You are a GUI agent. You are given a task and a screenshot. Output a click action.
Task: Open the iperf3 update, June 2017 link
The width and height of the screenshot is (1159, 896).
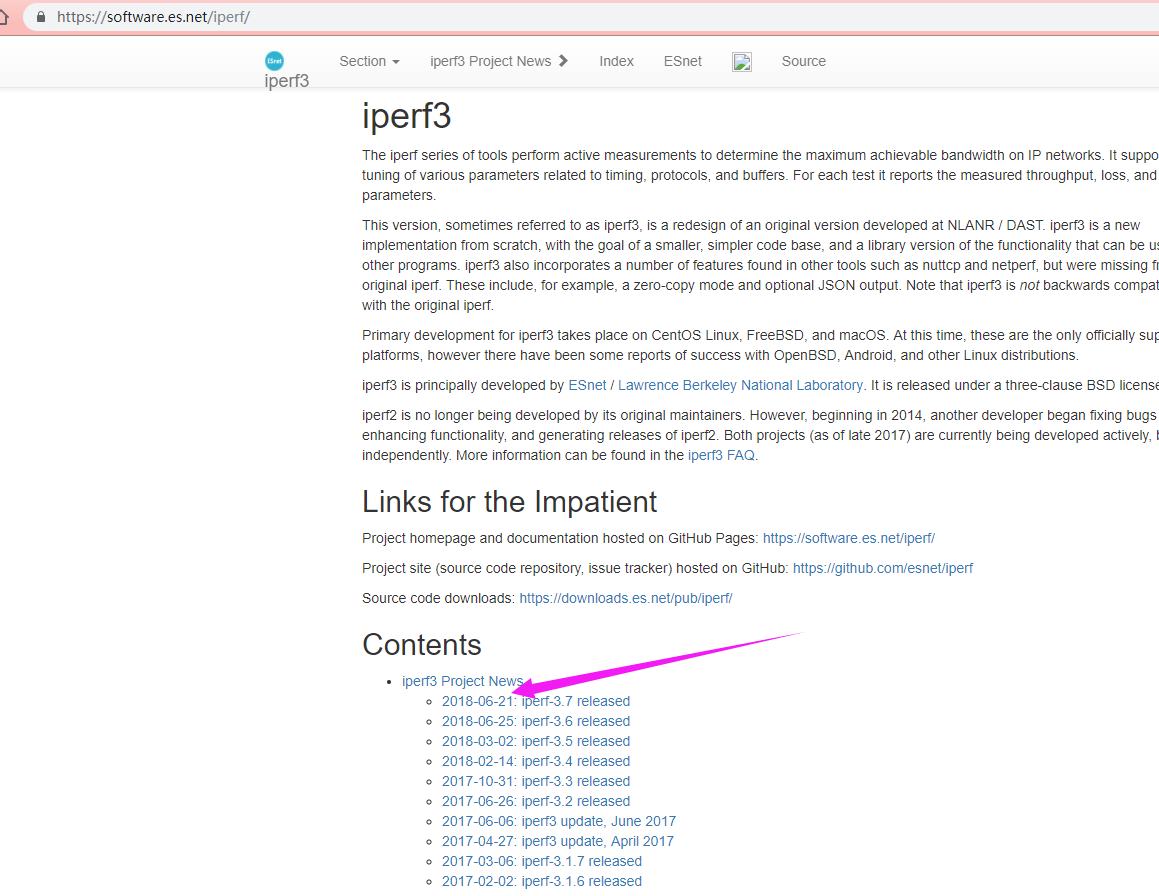559,821
